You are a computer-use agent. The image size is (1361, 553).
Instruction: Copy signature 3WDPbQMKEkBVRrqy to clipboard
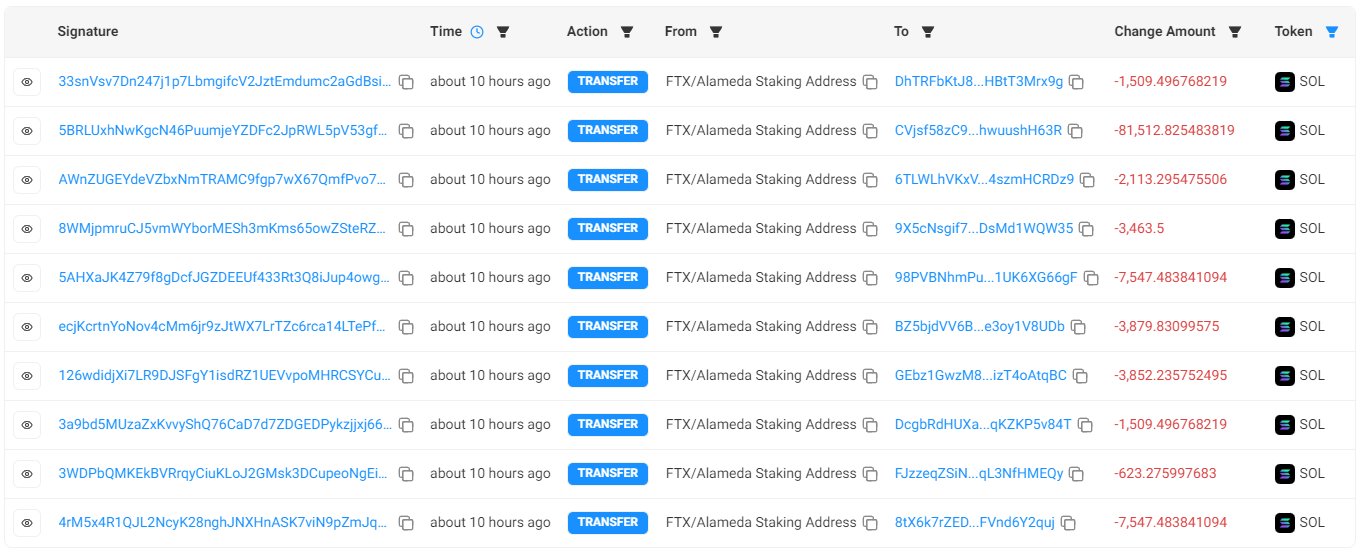tap(406, 474)
